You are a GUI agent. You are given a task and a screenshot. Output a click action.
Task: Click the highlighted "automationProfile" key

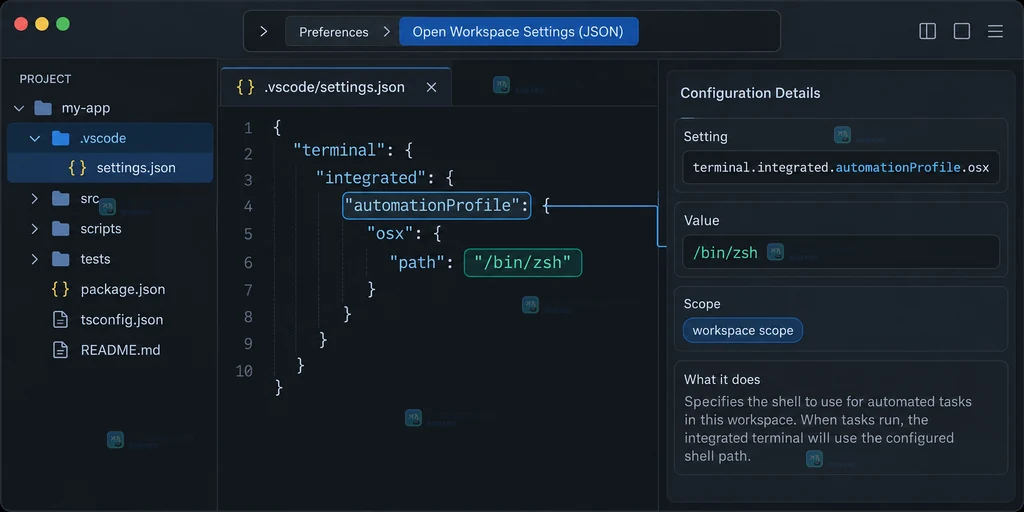point(437,206)
